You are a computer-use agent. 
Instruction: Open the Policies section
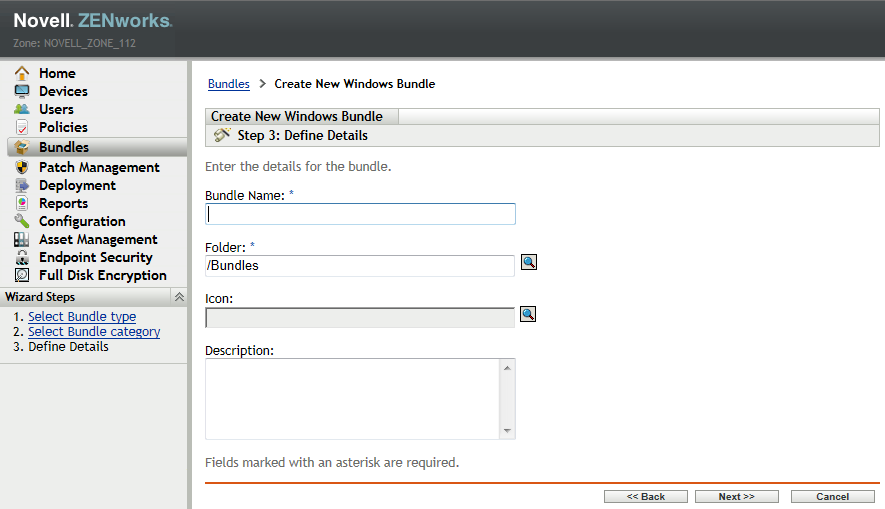63,128
